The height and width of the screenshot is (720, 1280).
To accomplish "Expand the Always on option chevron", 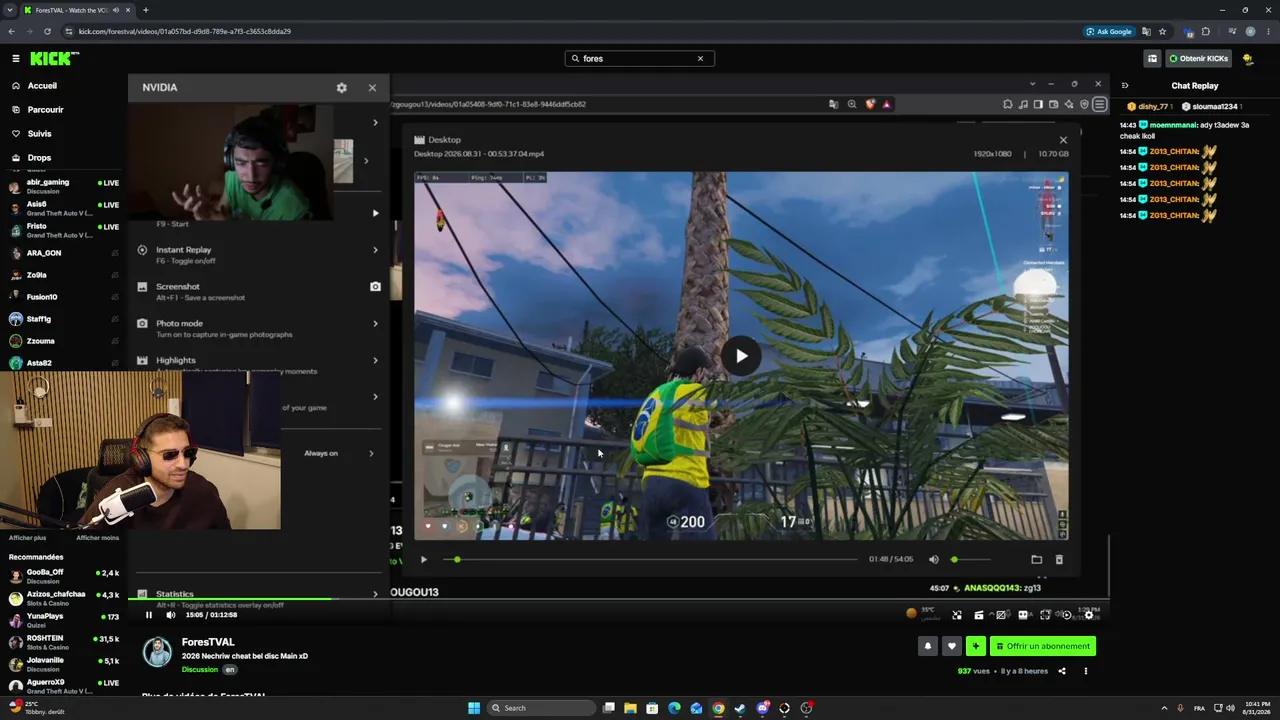I will (371, 454).
